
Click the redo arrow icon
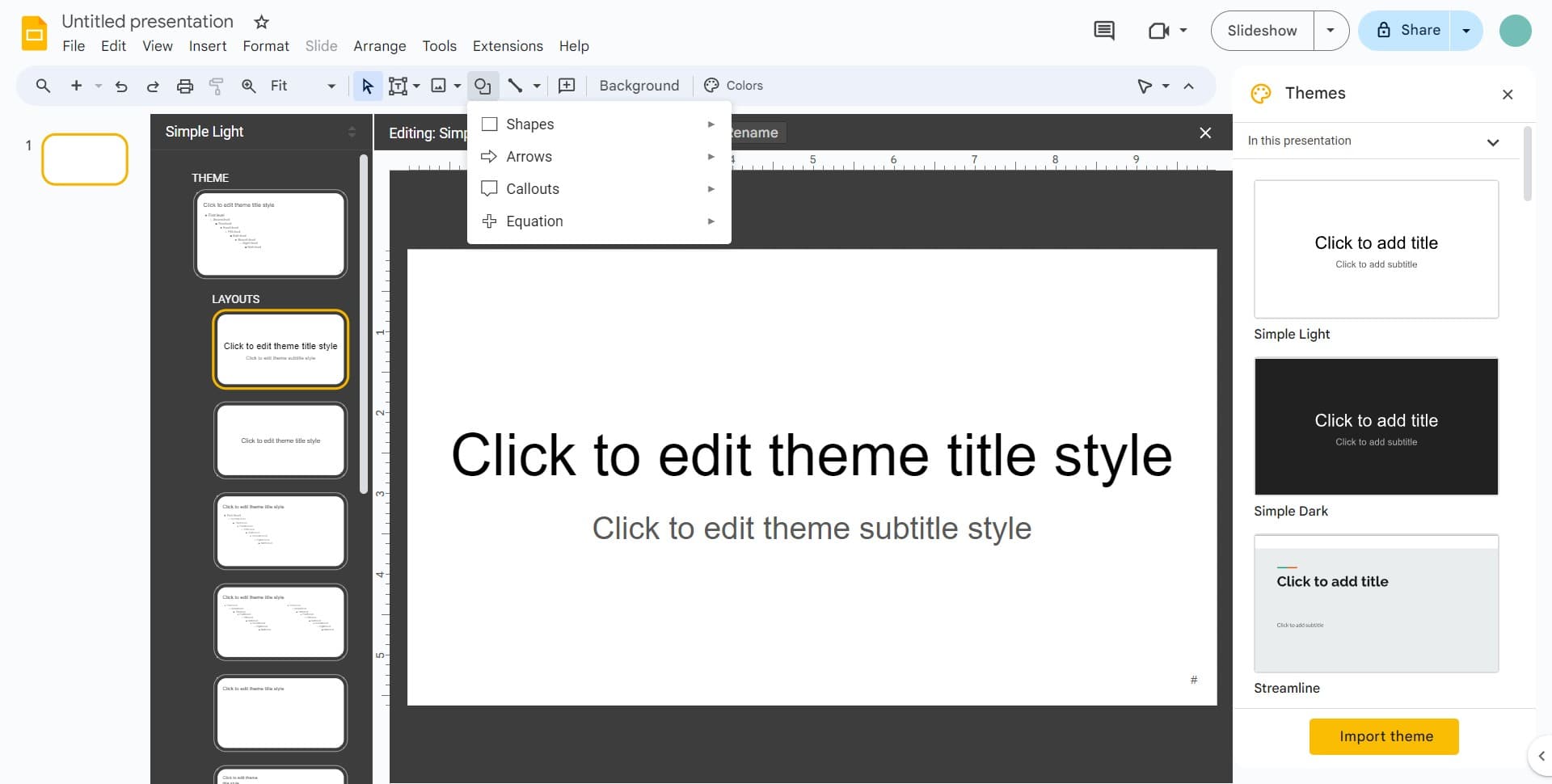point(153,86)
